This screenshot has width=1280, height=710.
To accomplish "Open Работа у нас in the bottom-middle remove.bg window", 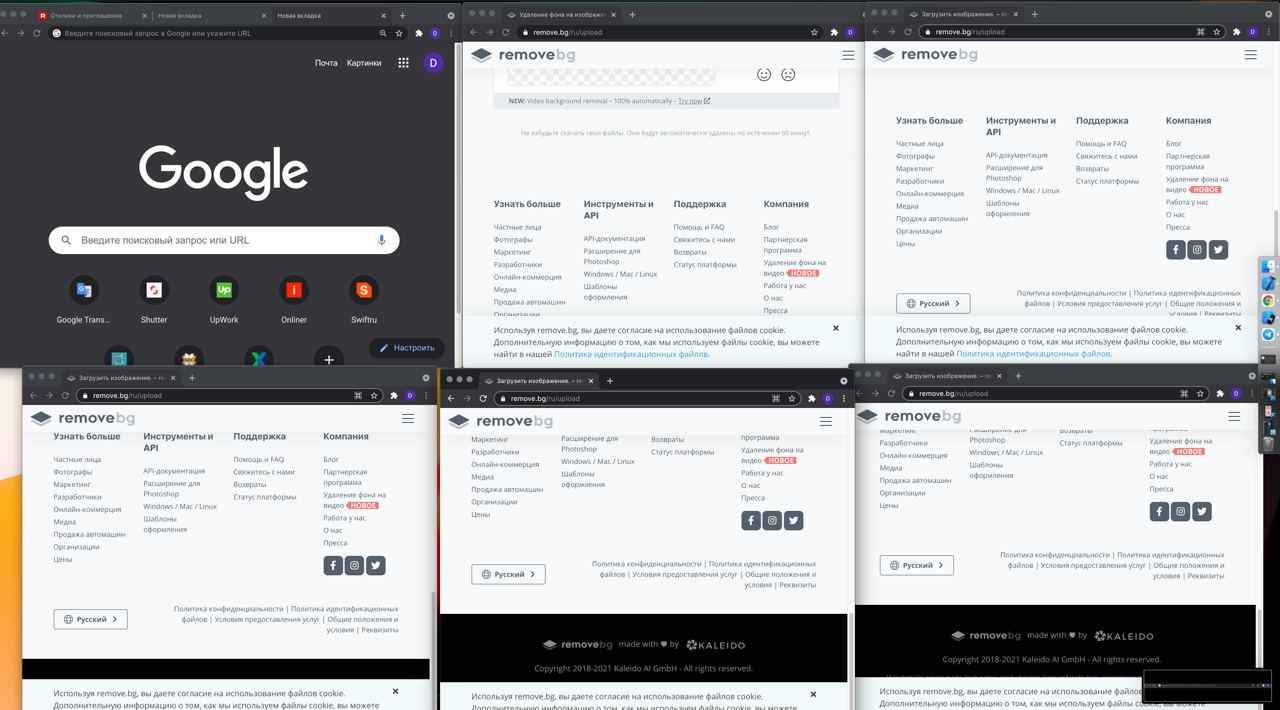I will point(762,473).
